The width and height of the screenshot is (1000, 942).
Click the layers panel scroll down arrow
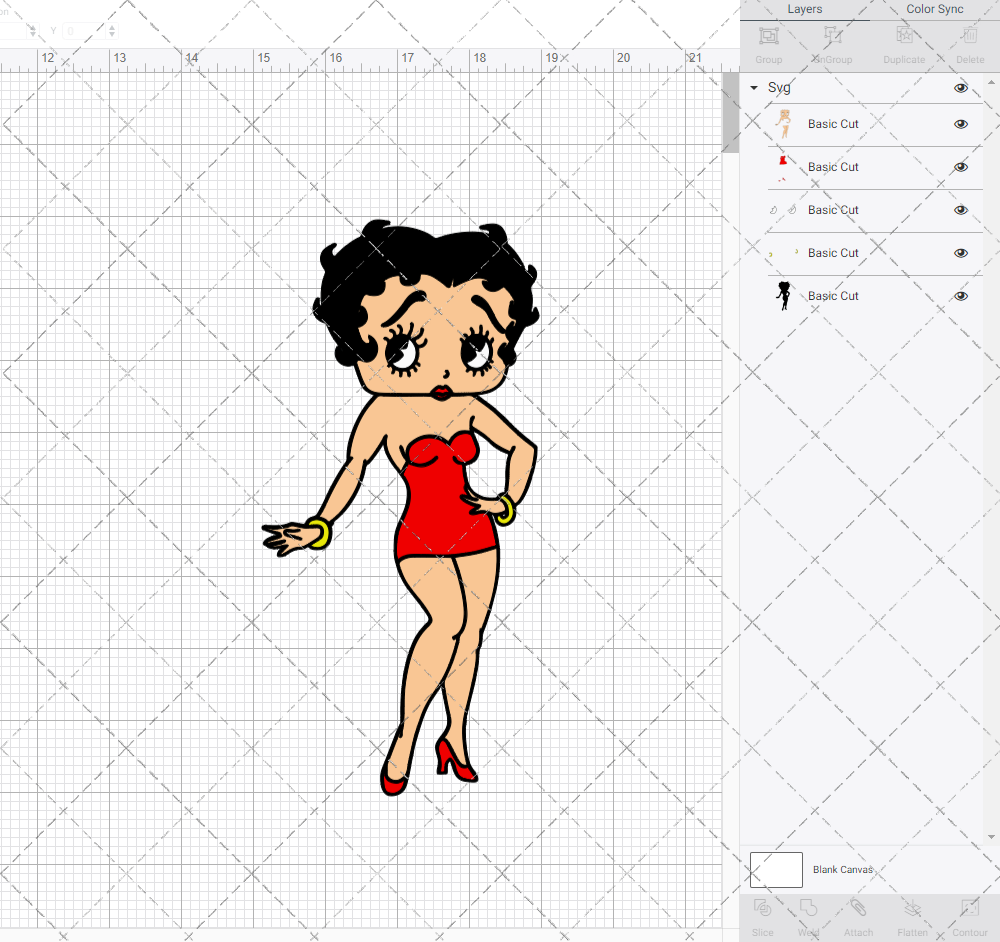point(990,837)
